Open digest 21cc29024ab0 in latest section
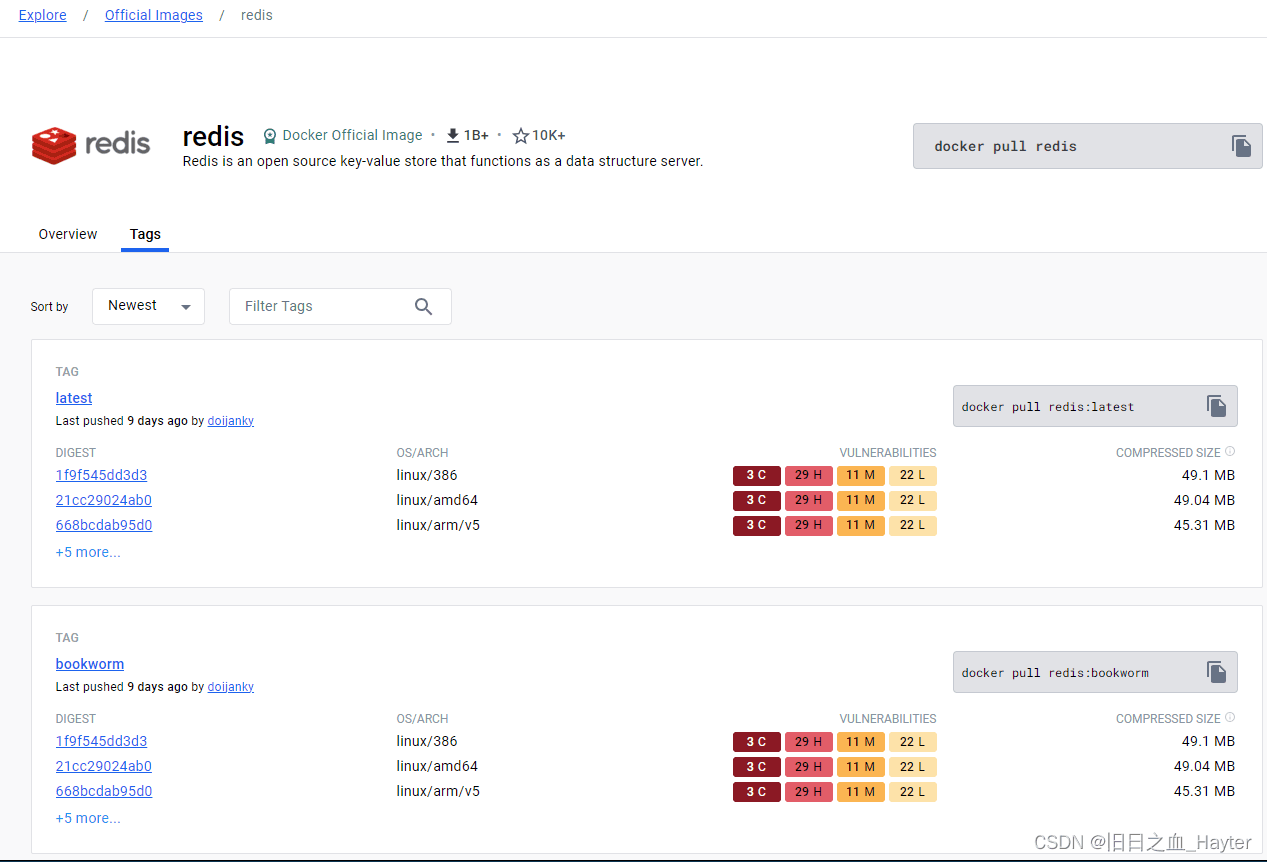 pos(104,500)
